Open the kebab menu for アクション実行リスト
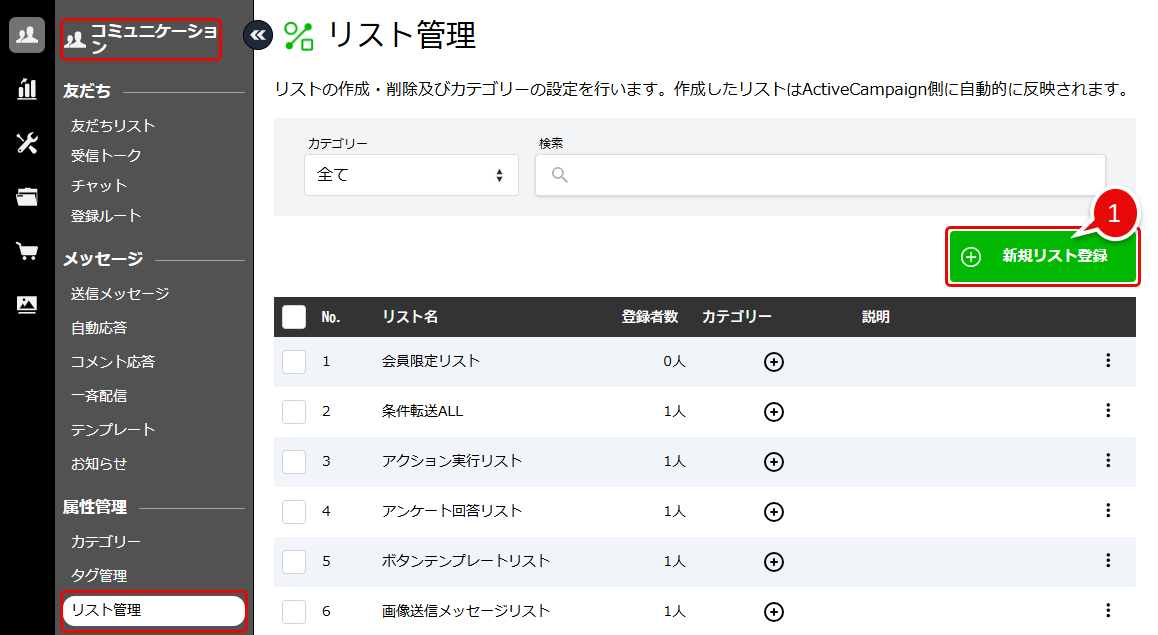This screenshot has height=635, width=1158. pyautogui.click(x=1108, y=462)
